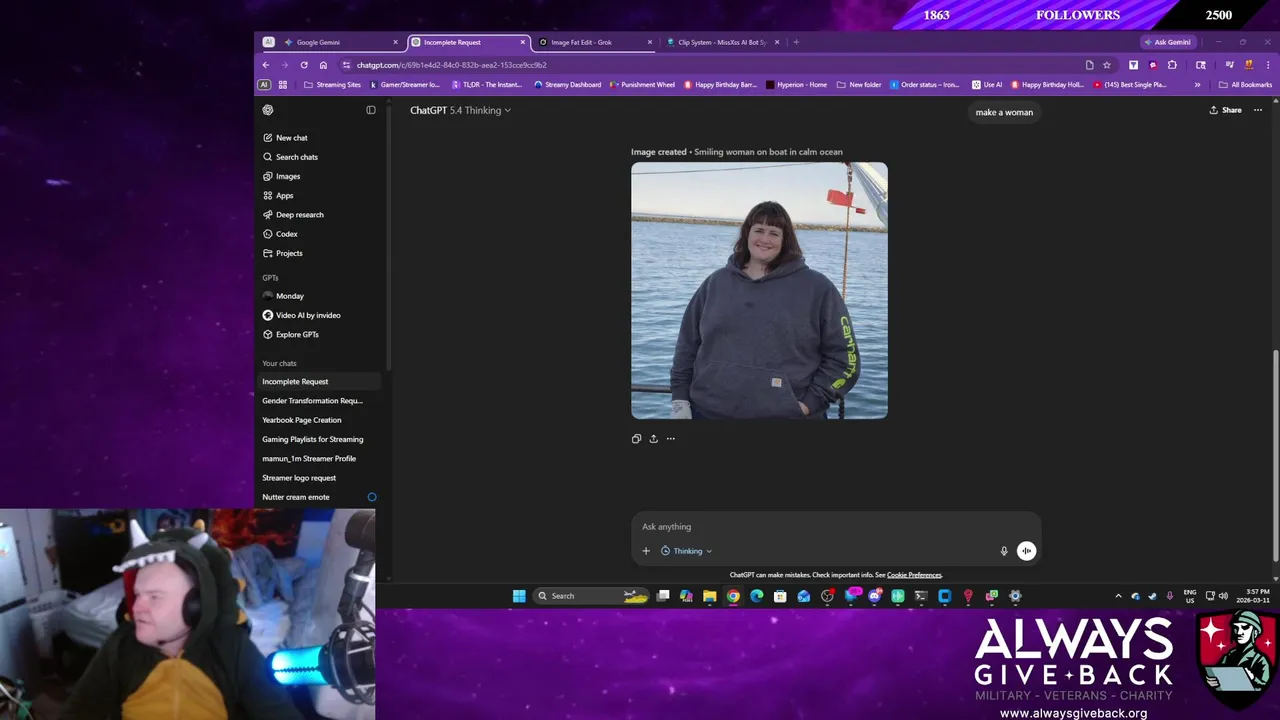This screenshot has width=1280, height=720.
Task: Open Gaming Playlists for Streaming chat
Action: click(320, 439)
